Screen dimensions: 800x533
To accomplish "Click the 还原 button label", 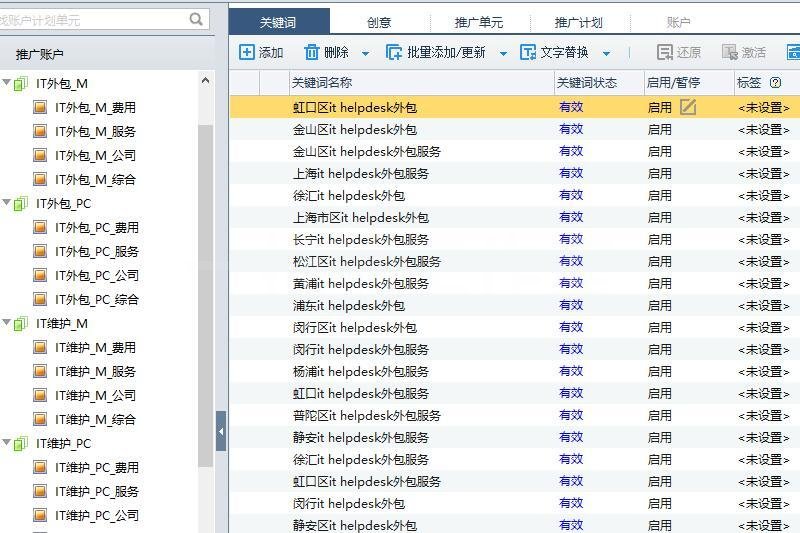I will (x=689, y=53).
